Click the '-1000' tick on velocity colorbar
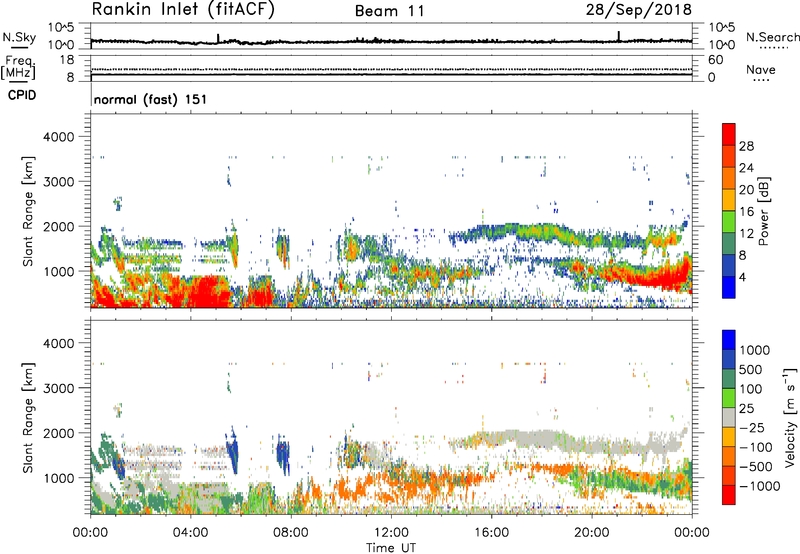This screenshot has height=554, width=800. click(760, 486)
